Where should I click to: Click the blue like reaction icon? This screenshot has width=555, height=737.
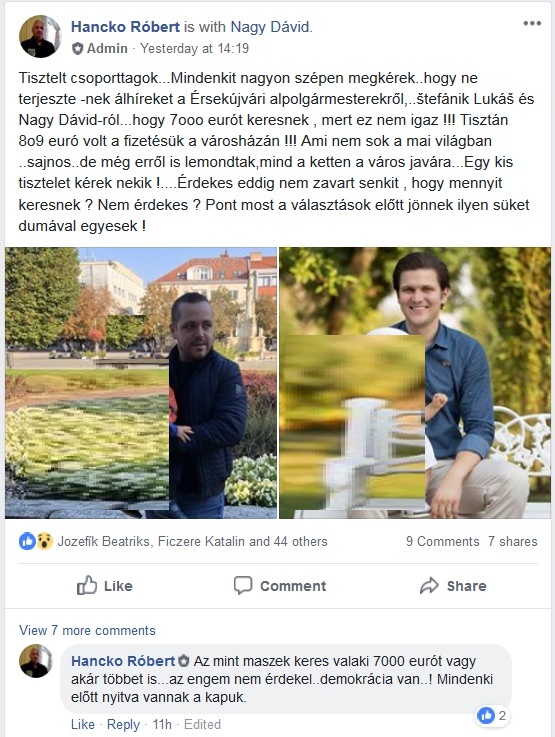27,541
